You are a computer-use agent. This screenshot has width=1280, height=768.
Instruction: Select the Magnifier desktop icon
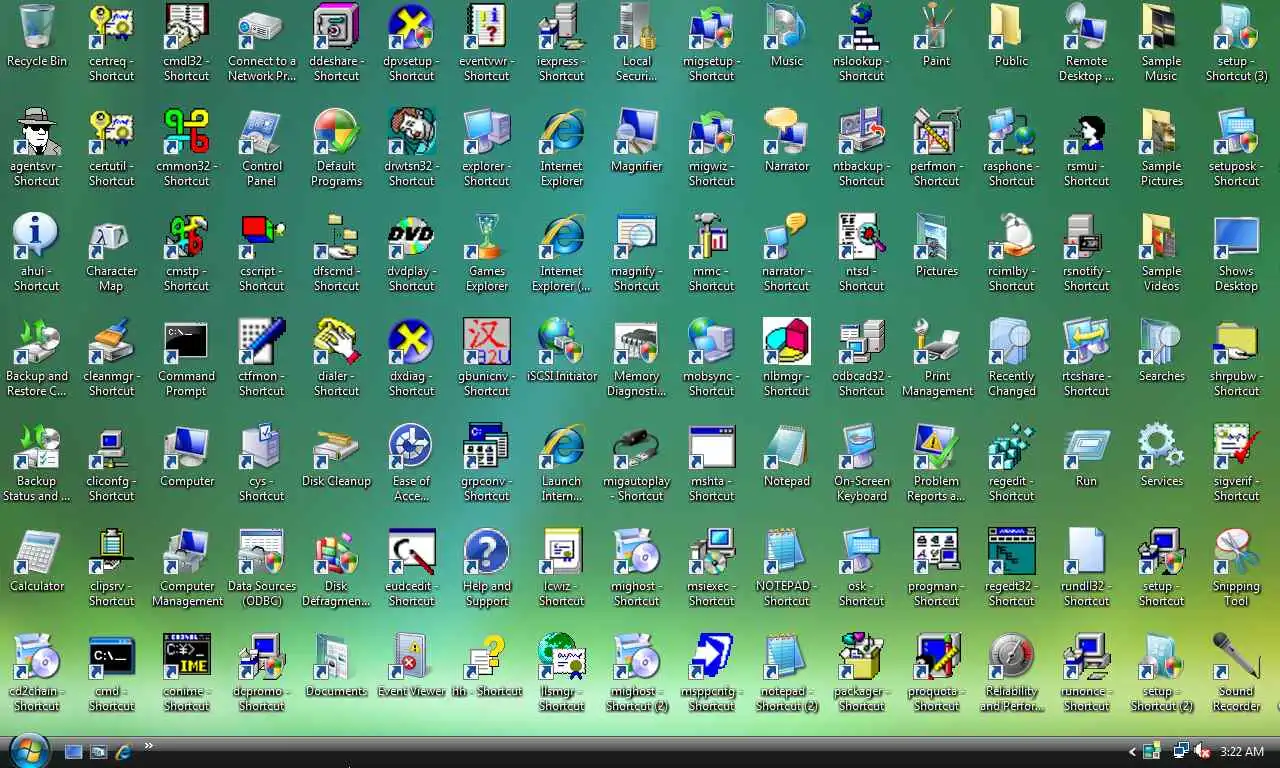(637, 132)
